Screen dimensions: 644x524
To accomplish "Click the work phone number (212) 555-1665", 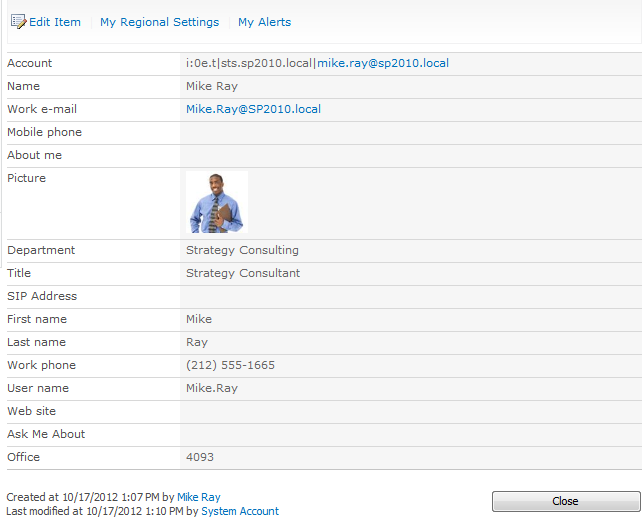I will pos(230,365).
